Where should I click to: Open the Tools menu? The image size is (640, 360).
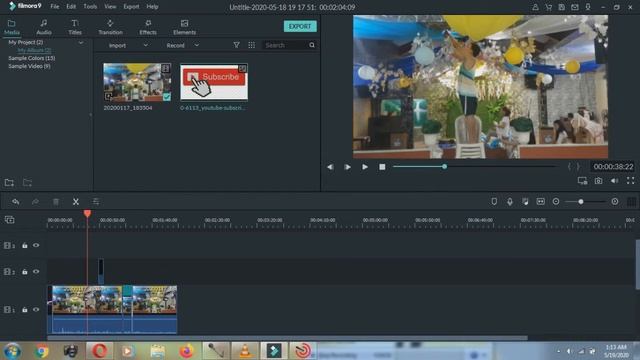[90, 7]
